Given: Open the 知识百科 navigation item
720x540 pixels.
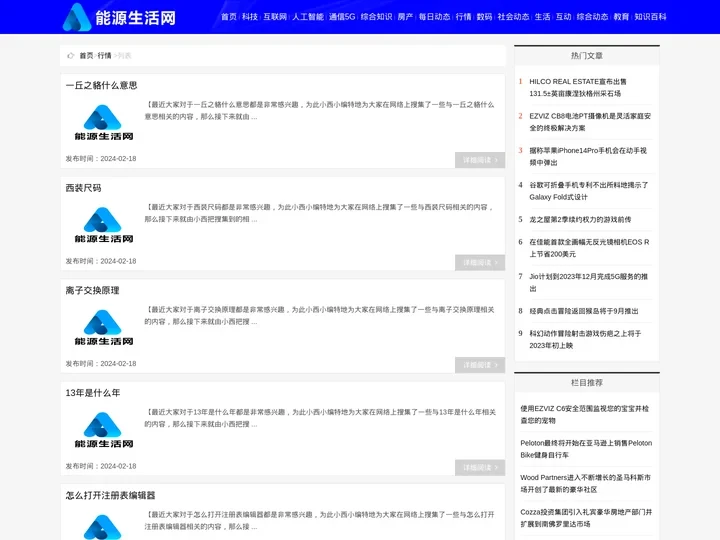Looking at the screenshot, I should click(650, 17).
